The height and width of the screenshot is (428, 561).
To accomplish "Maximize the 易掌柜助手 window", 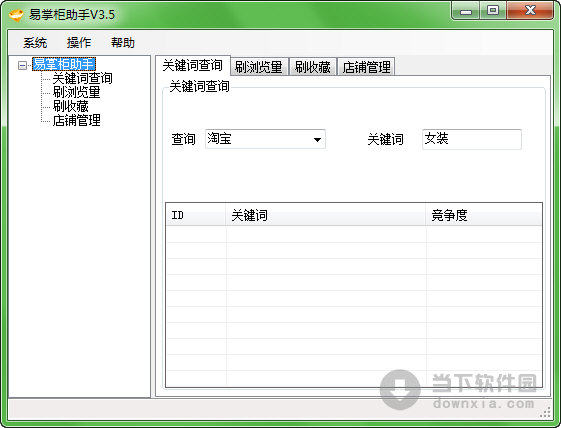I will (493, 11).
